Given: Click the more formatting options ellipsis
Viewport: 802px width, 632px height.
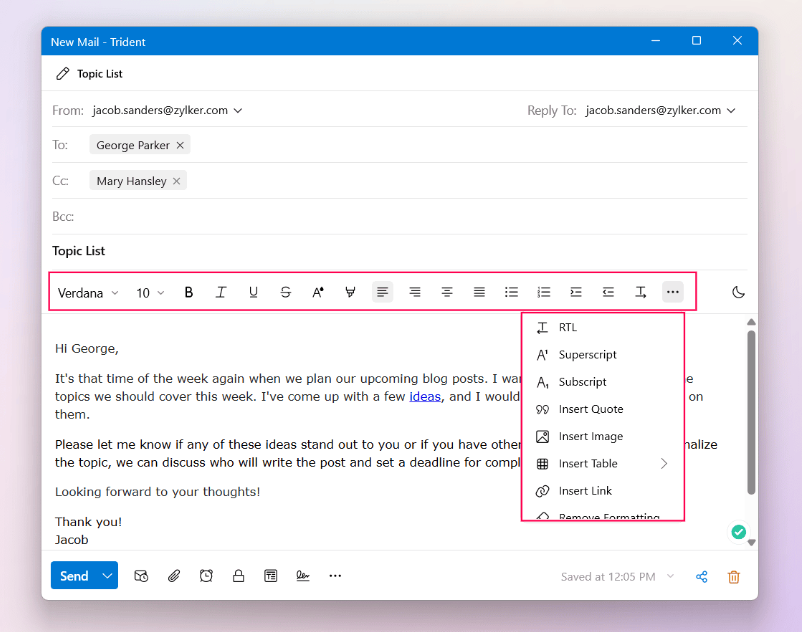Looking at the screenshot, I should tap(673, 292).
